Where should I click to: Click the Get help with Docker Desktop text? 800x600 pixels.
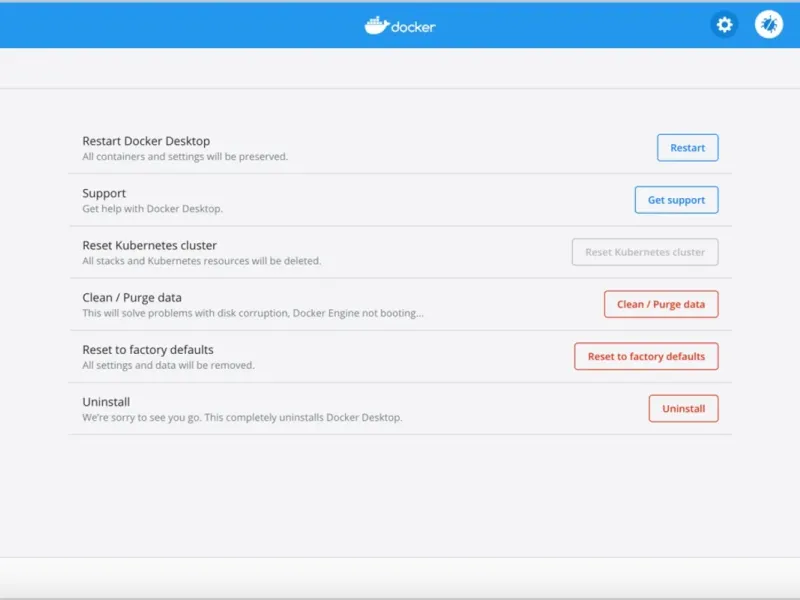152,209
